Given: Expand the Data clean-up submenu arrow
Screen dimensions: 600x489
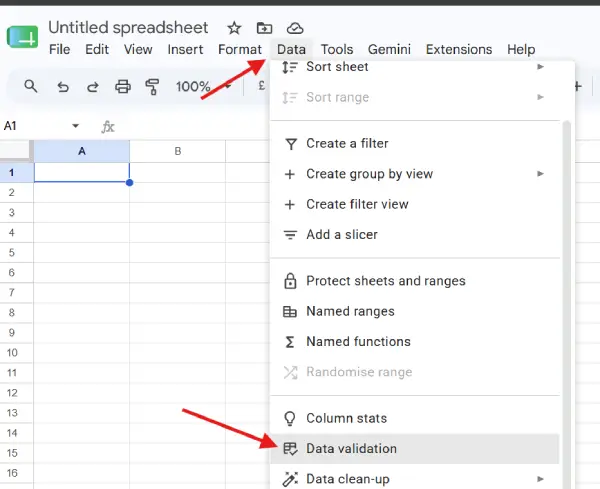Looking at the screenshot, I should [x=540, y=479].
